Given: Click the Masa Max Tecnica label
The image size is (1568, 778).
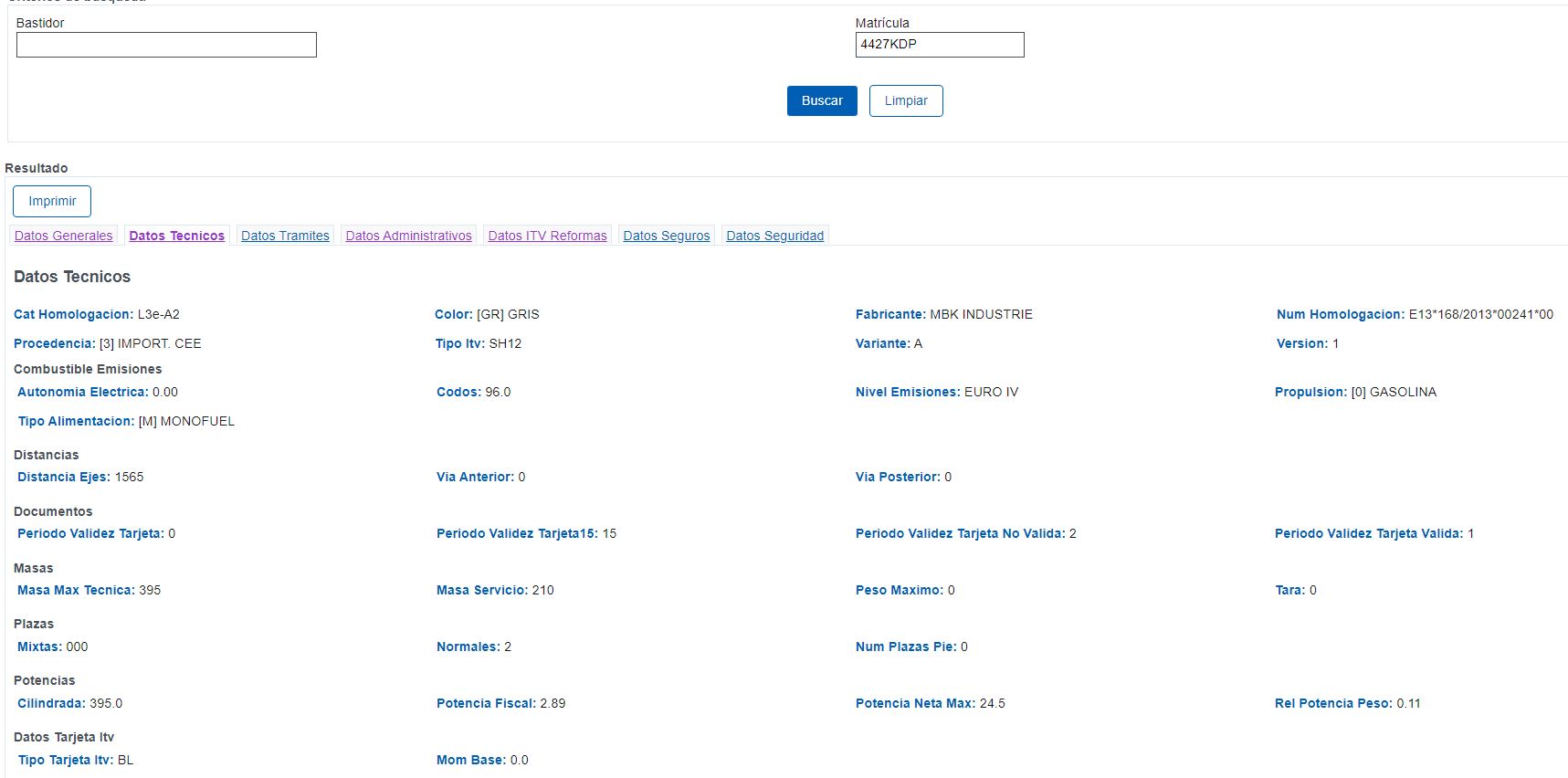Looking at the screenshot, I should (x=76, y=590).
